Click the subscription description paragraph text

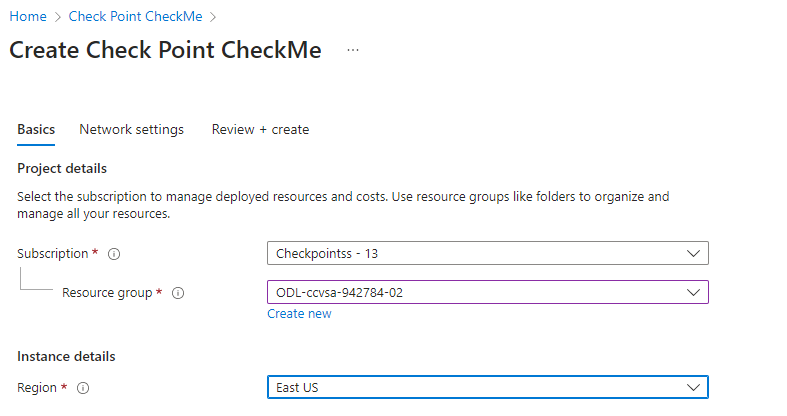click(x=343, y=205)
